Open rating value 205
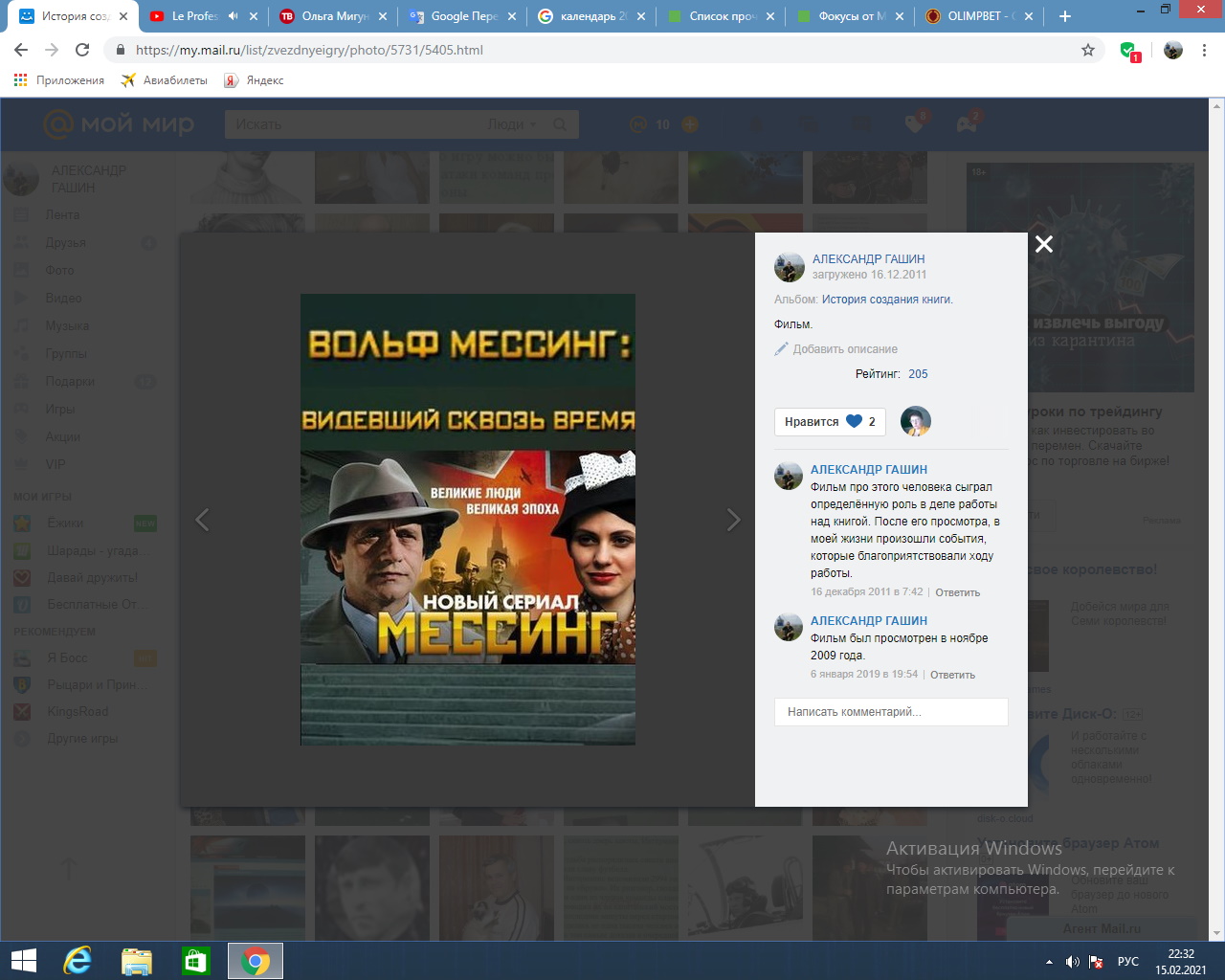 pos(918,374)
